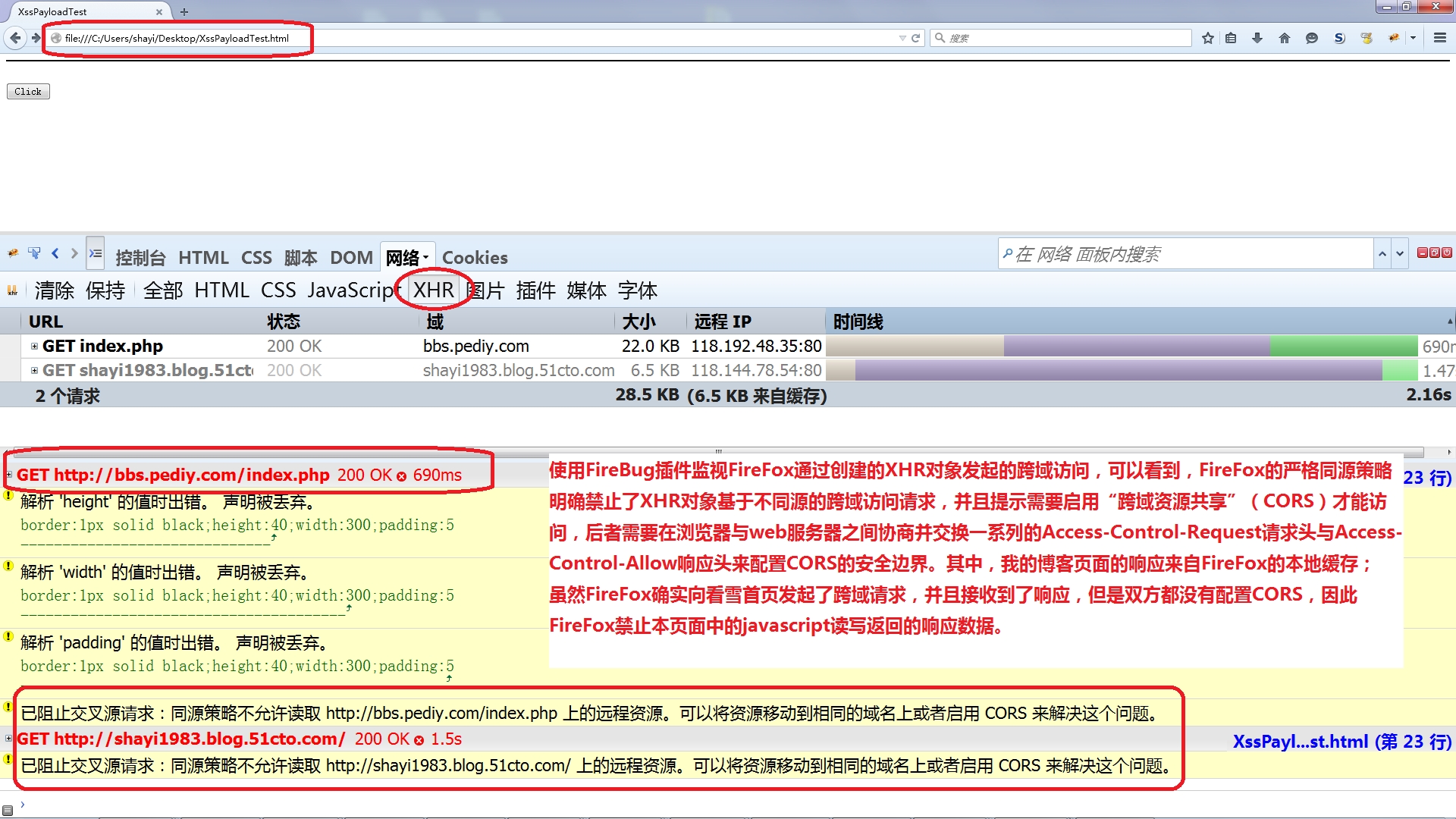Screen dimensions: 1456x819
Task: Toggle the 保持 persist option
Action: point(105,290)
